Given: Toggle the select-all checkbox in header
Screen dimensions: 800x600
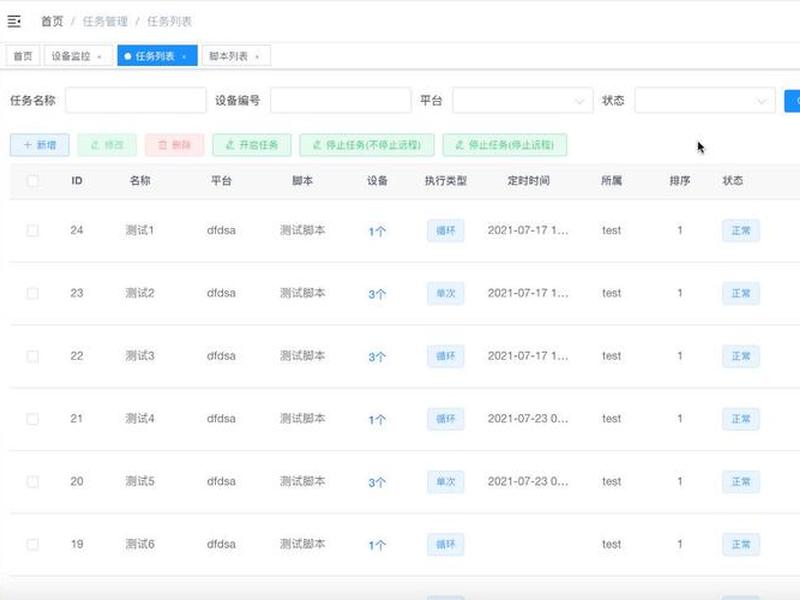Looking at the screenshot, I should pyautogui.click(x=33, y=181).
